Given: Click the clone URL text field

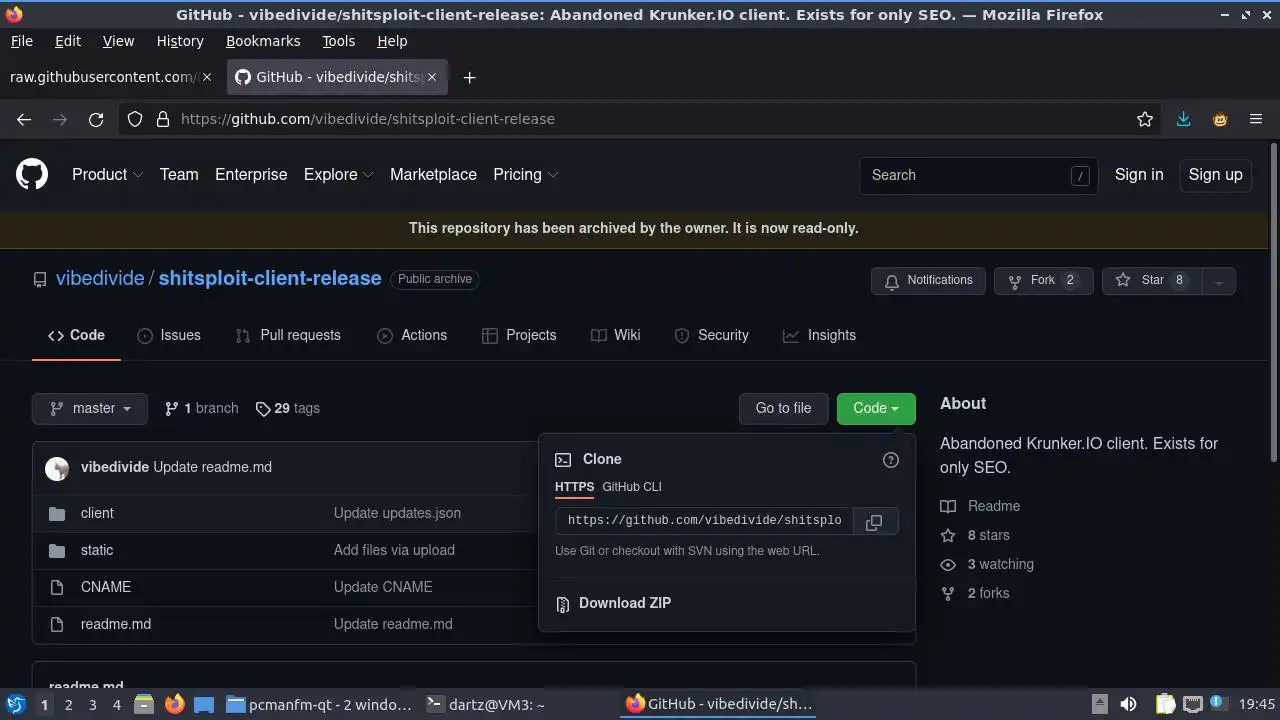Looking at the screenshot, I should [704, 522].
